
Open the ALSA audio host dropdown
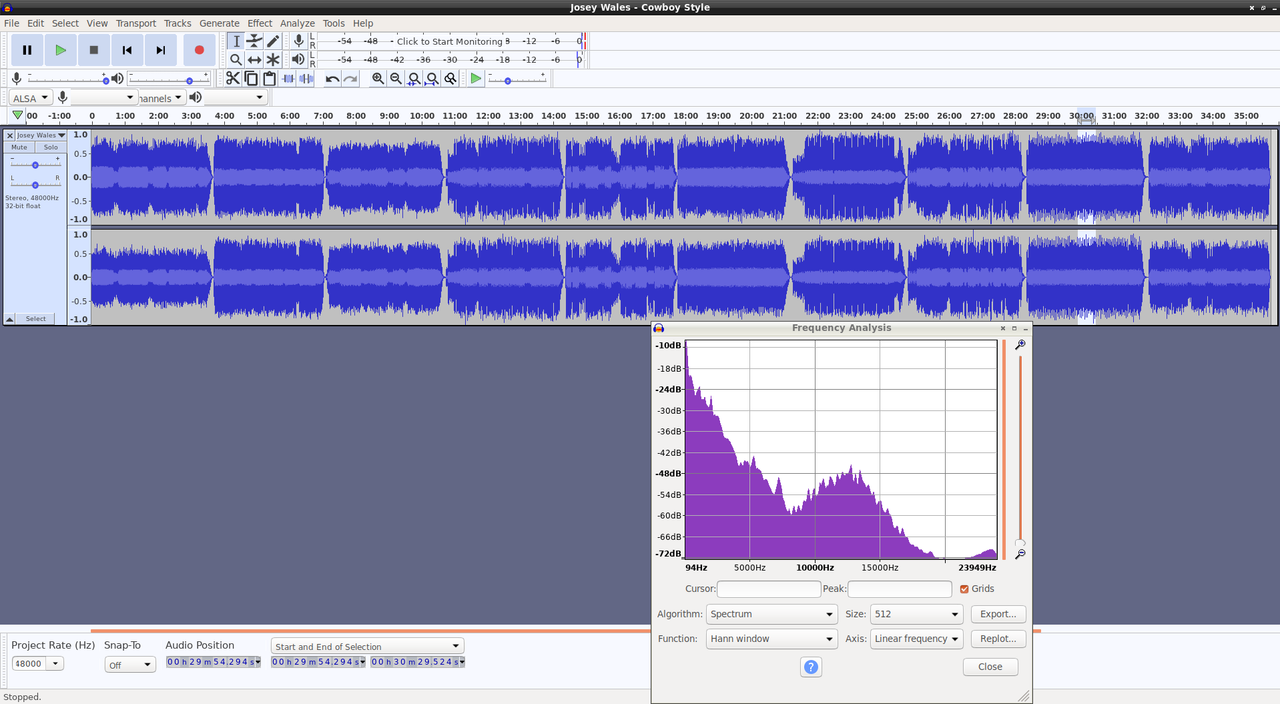point(31,97)
